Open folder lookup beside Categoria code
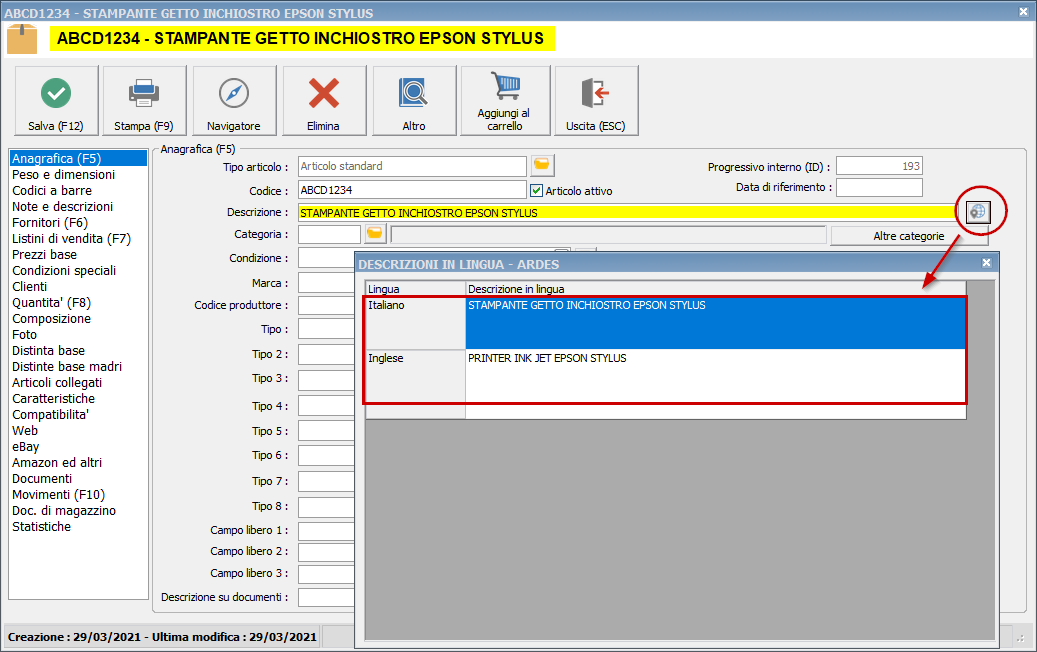This screenshot has height=652, width=1037. (375, 233)
